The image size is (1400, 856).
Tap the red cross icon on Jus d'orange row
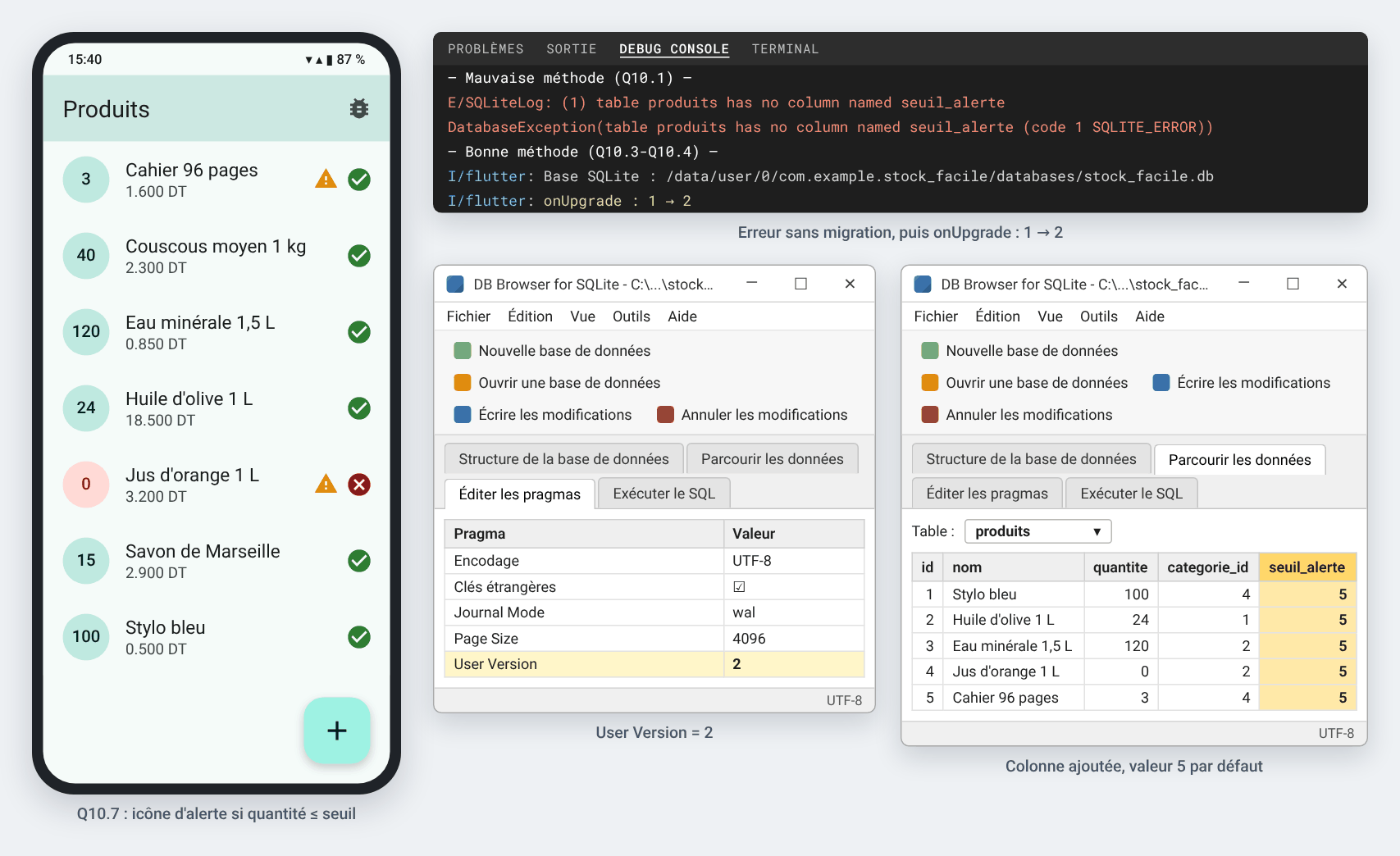pos(358,485)
